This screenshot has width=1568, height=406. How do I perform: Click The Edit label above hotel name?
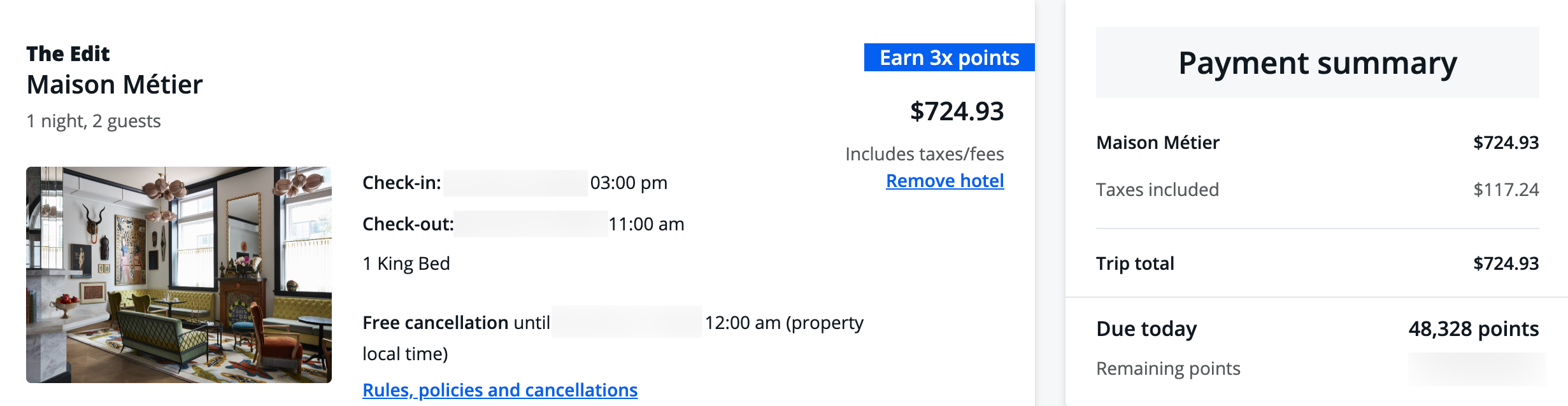click(x=68, y=54)
